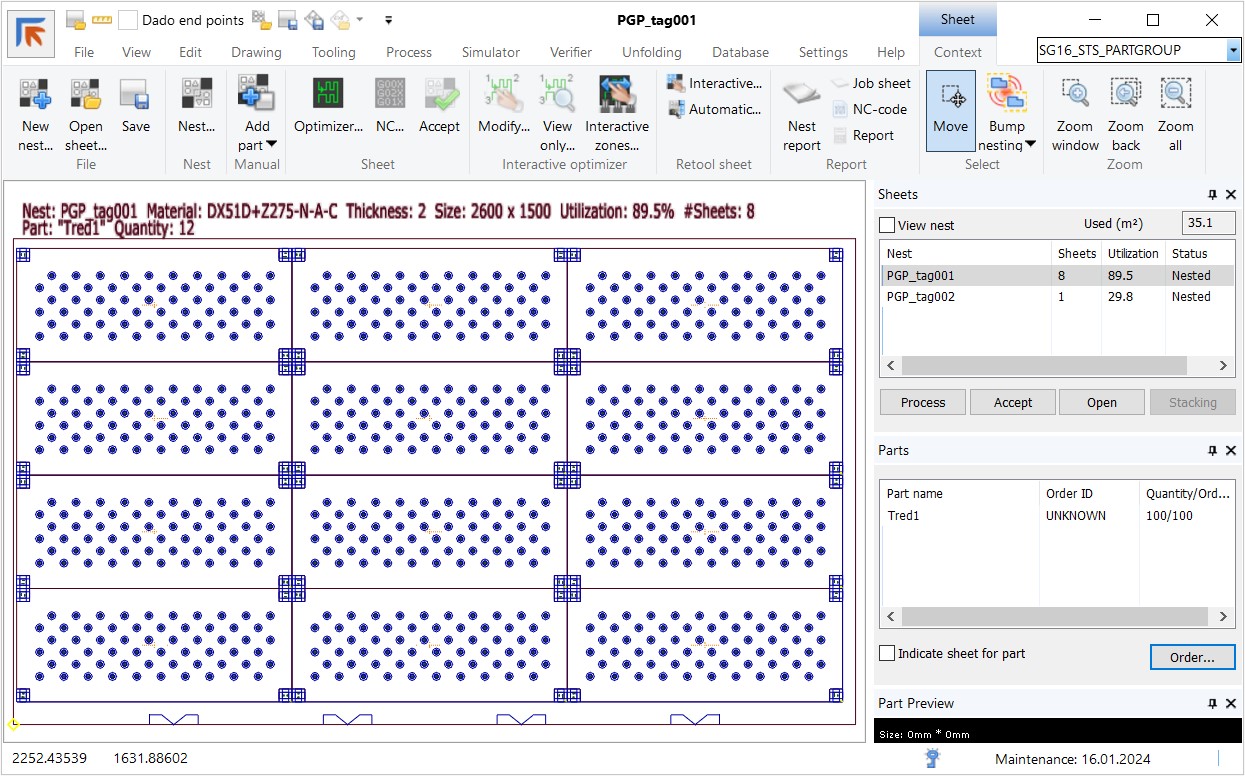The image size is (1245, 776).
Task: Click the Zoom all icon
Action: click(1175, 96)
